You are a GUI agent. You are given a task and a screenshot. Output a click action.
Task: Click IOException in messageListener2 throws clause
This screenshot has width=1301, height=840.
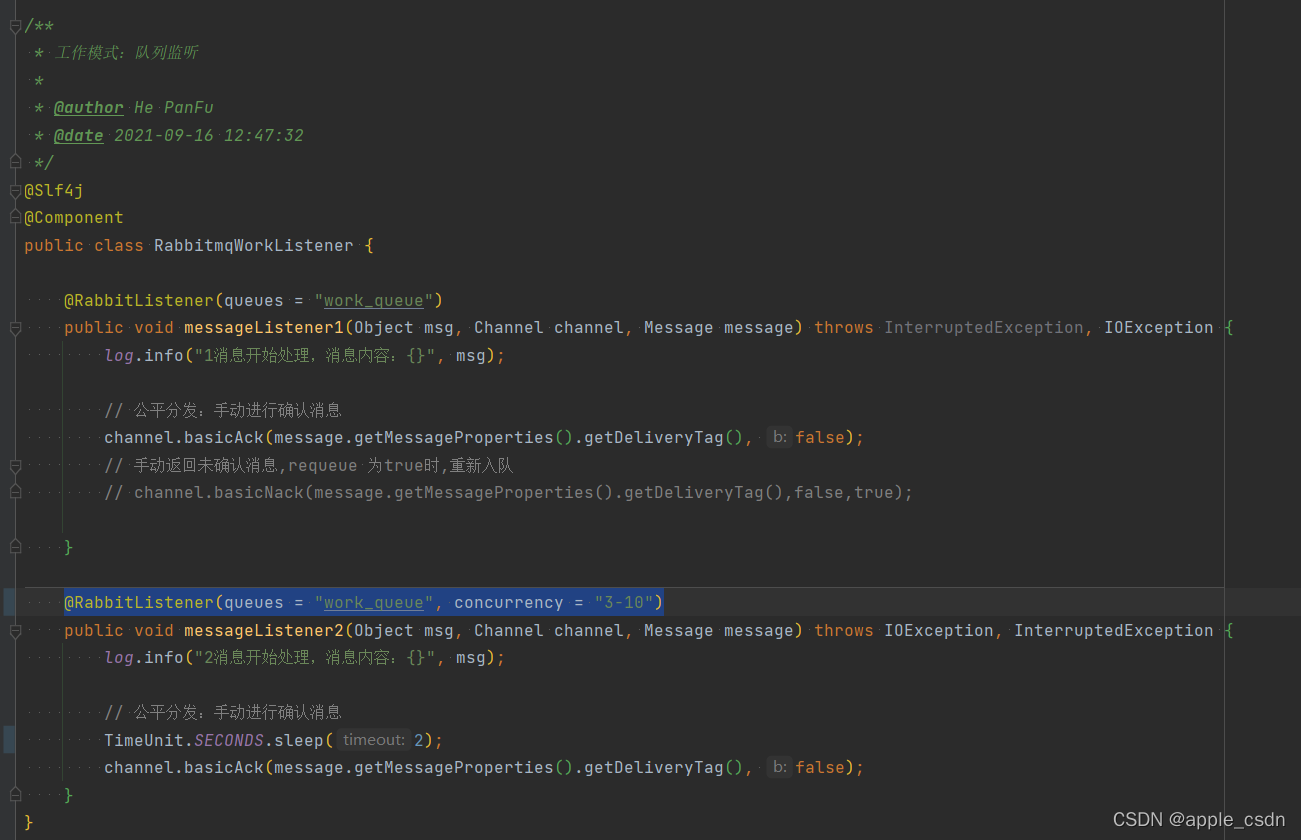click(x=939, y=630)
